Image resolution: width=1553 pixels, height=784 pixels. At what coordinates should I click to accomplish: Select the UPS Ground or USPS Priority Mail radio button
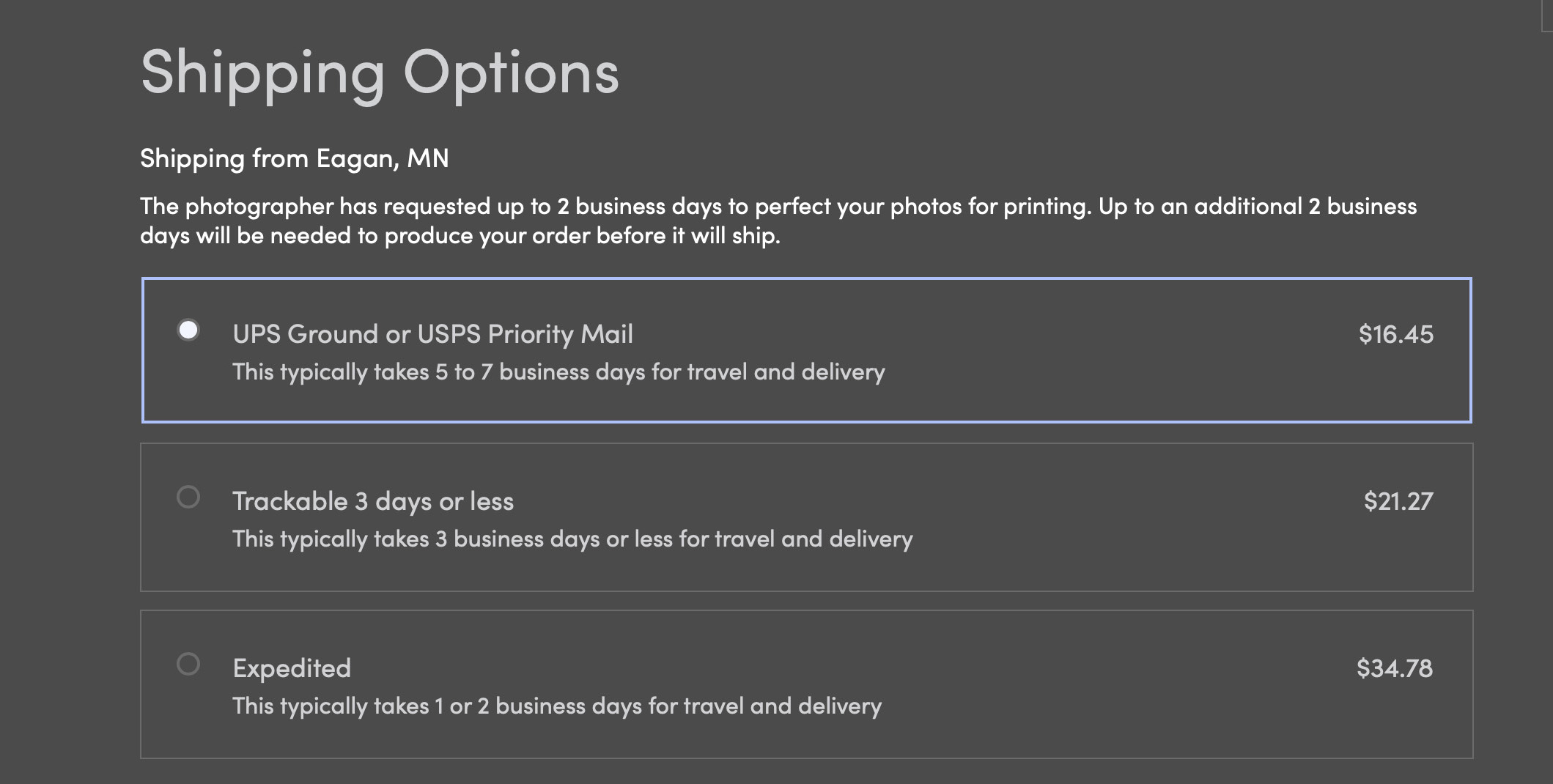[x=188, y=330]
